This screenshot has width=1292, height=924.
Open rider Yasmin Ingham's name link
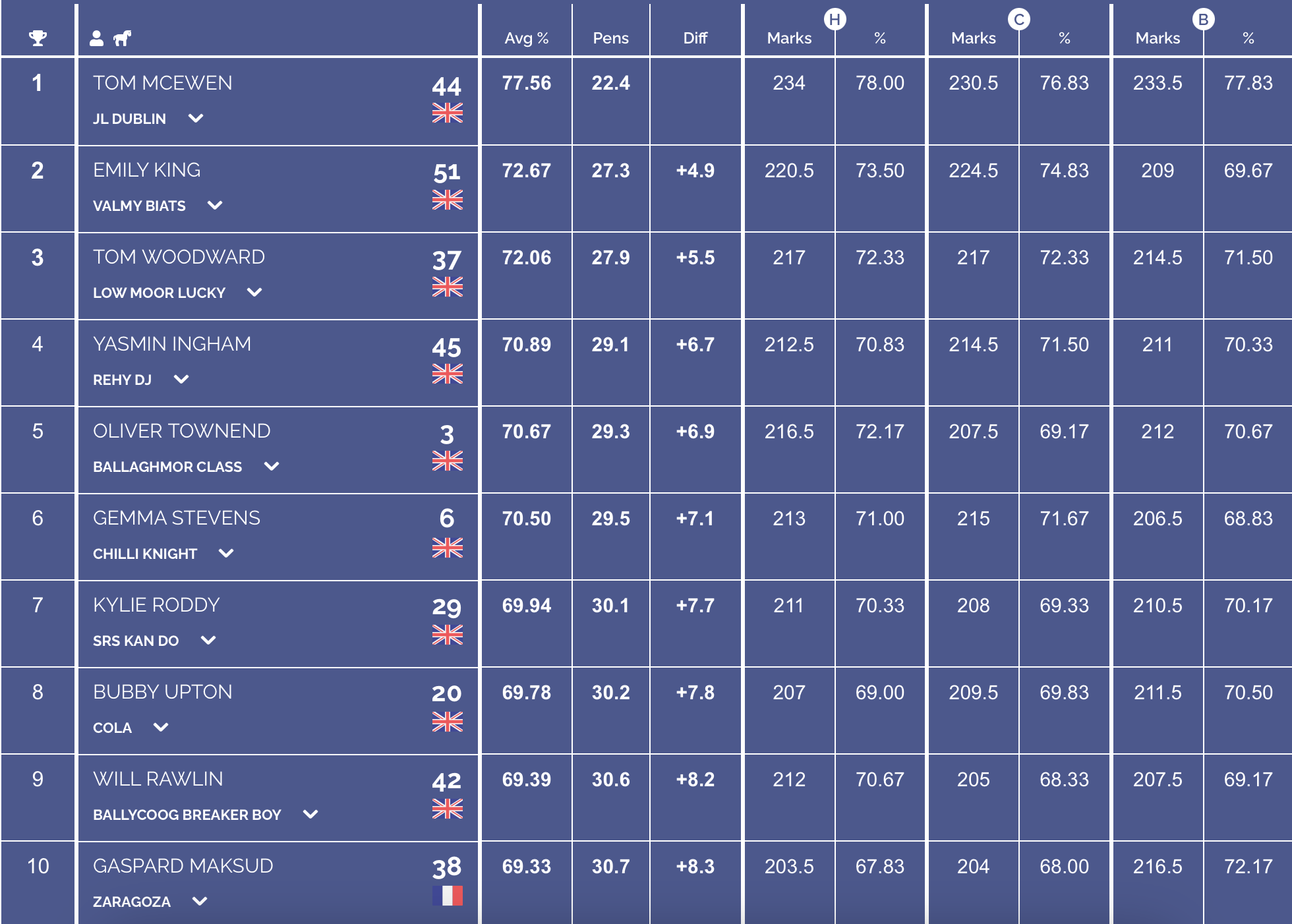172,344
